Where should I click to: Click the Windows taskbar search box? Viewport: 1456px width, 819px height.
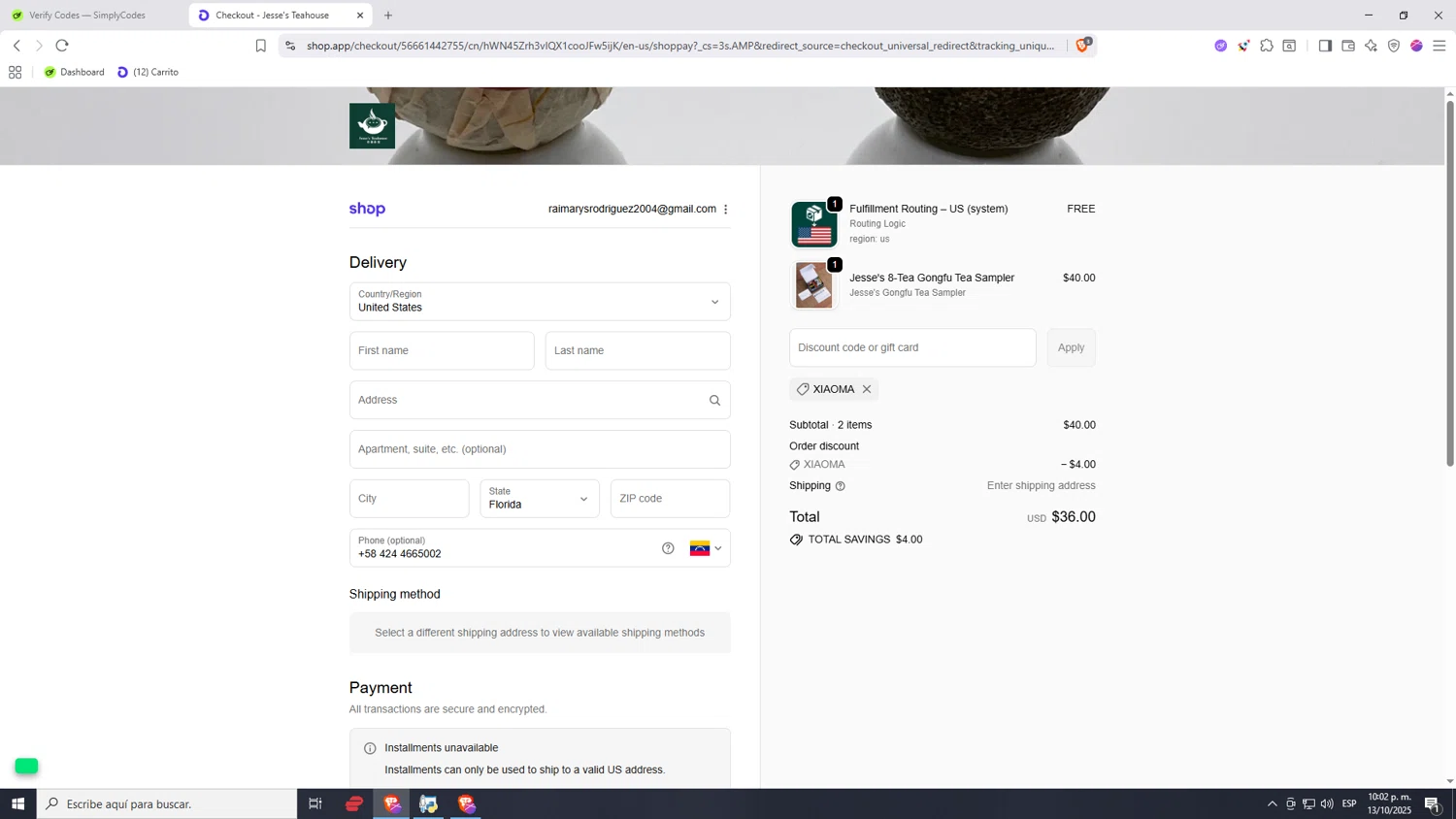[167, 803]
